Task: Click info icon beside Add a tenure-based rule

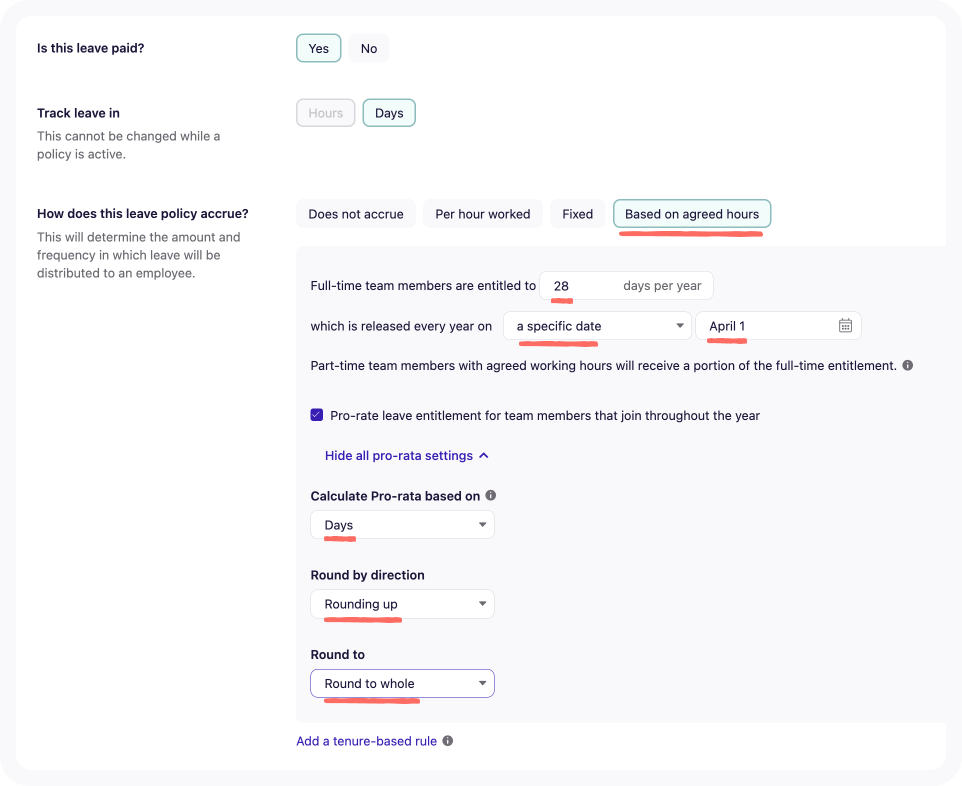Action: point(448,742)
